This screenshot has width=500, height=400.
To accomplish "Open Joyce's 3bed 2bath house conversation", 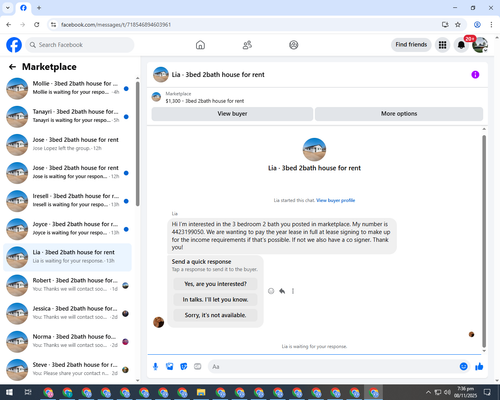I will tap(67, 229).
